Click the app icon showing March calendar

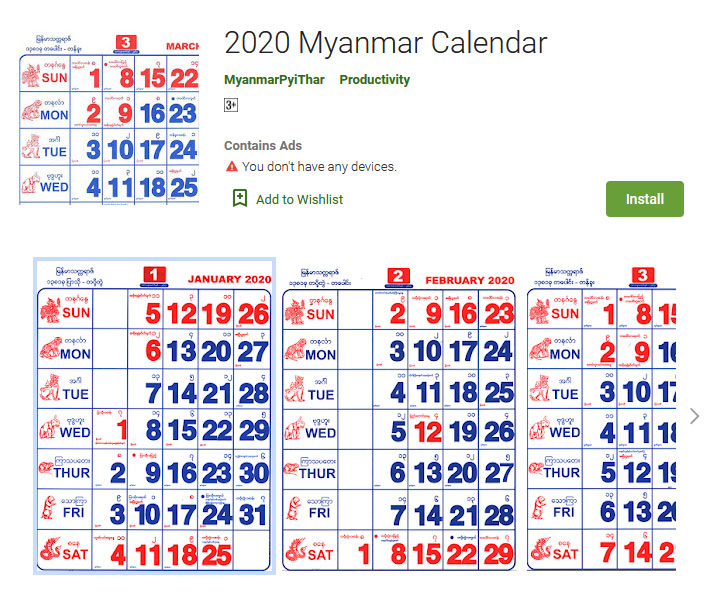click(109, 119)
